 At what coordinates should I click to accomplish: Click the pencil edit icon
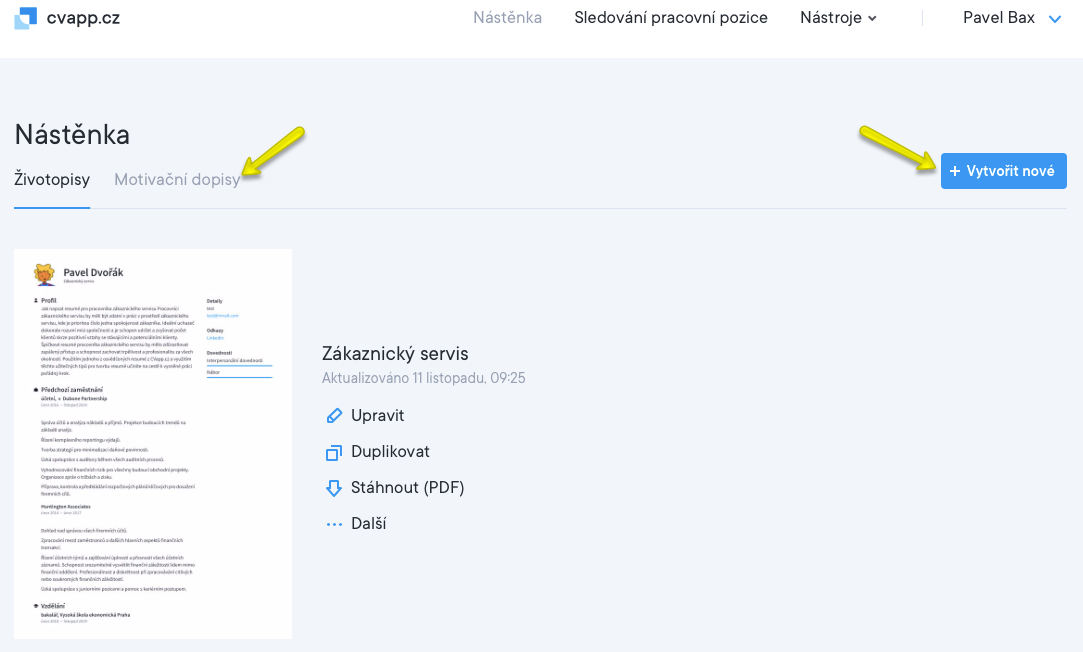click(x=334, y=416)
